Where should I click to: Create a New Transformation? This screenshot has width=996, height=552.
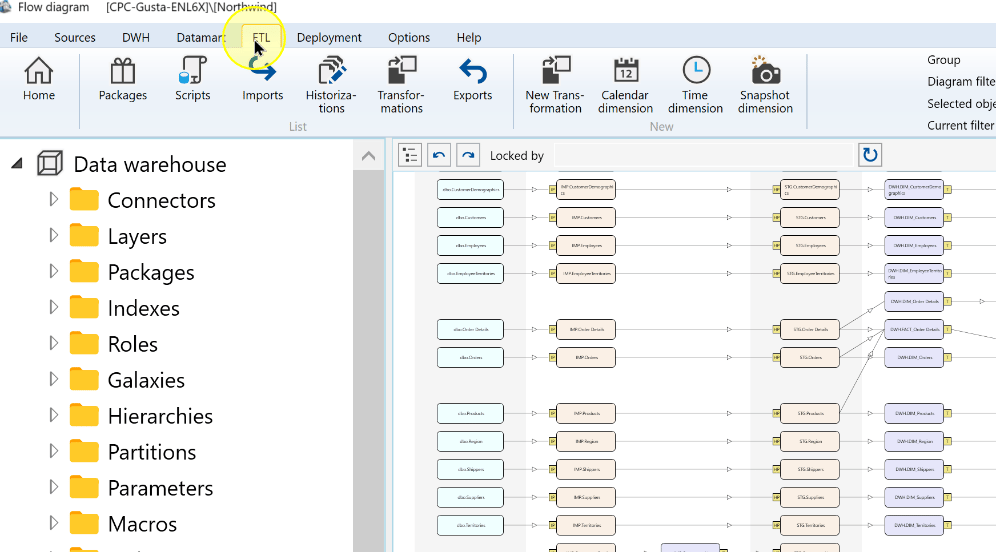tap(555, 85)
